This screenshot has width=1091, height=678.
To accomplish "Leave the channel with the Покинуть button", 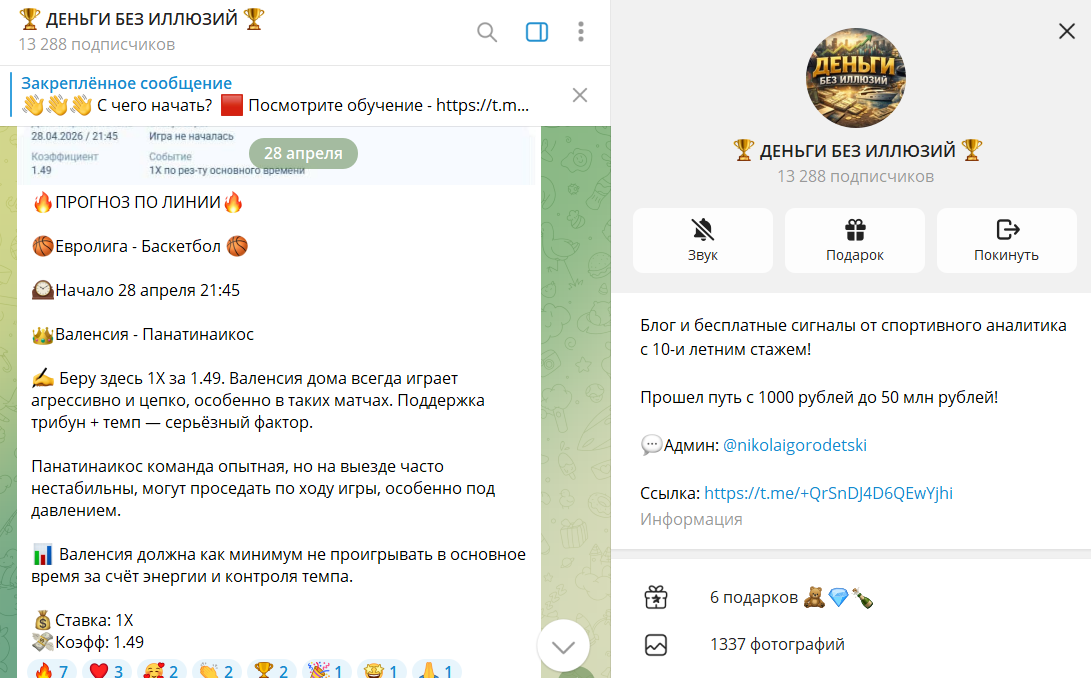I will 1006,240.
